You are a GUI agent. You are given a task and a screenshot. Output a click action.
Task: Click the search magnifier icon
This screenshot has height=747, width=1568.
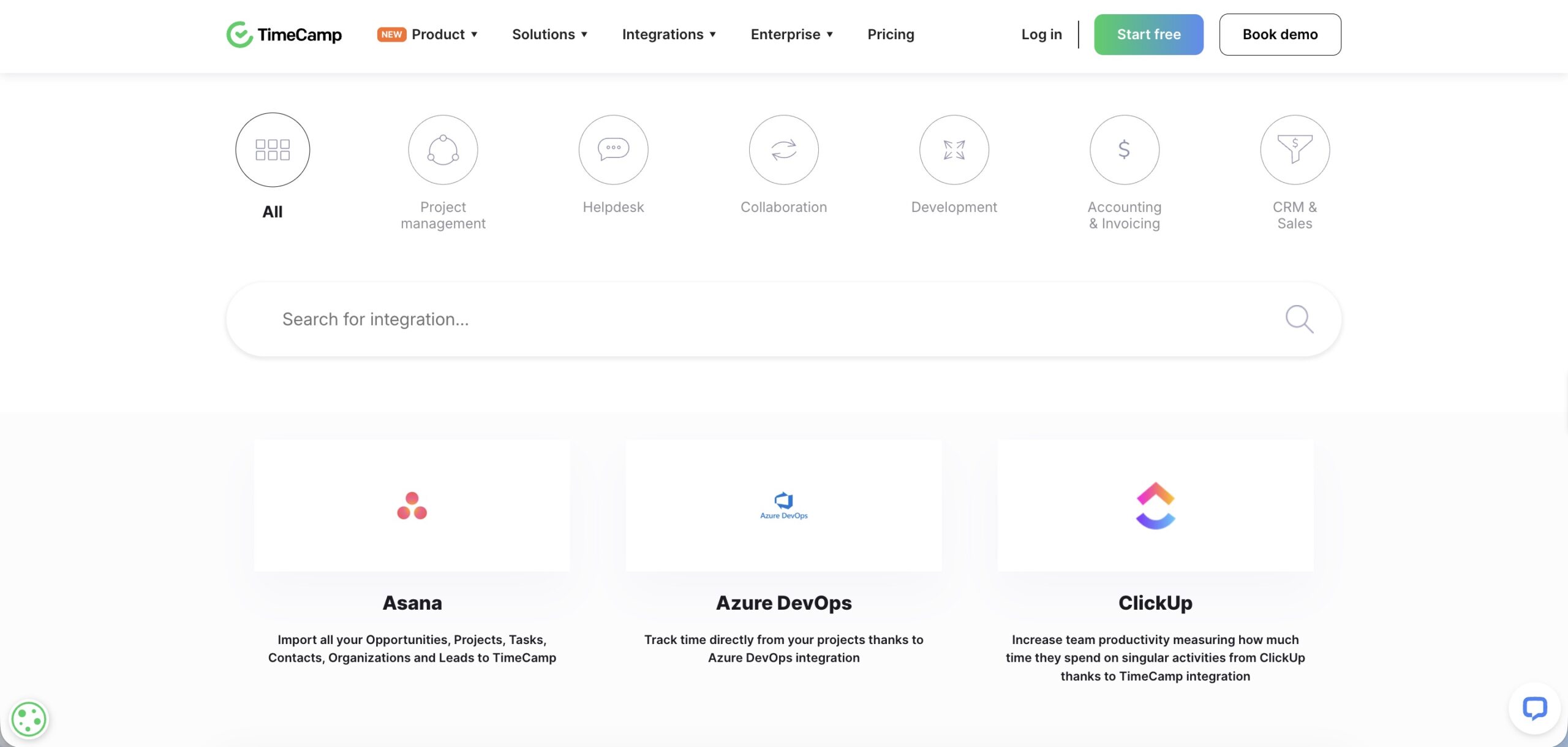coord(1299,319)
